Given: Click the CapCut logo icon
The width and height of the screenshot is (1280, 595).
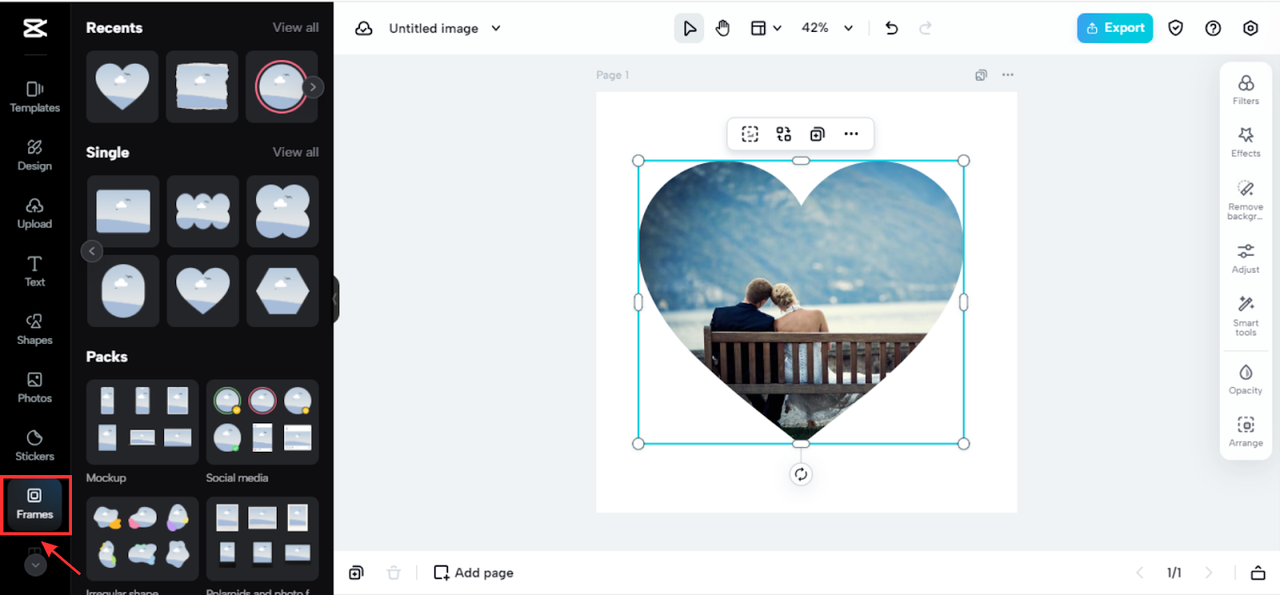Looking at the screenshot, I should 34,28.
